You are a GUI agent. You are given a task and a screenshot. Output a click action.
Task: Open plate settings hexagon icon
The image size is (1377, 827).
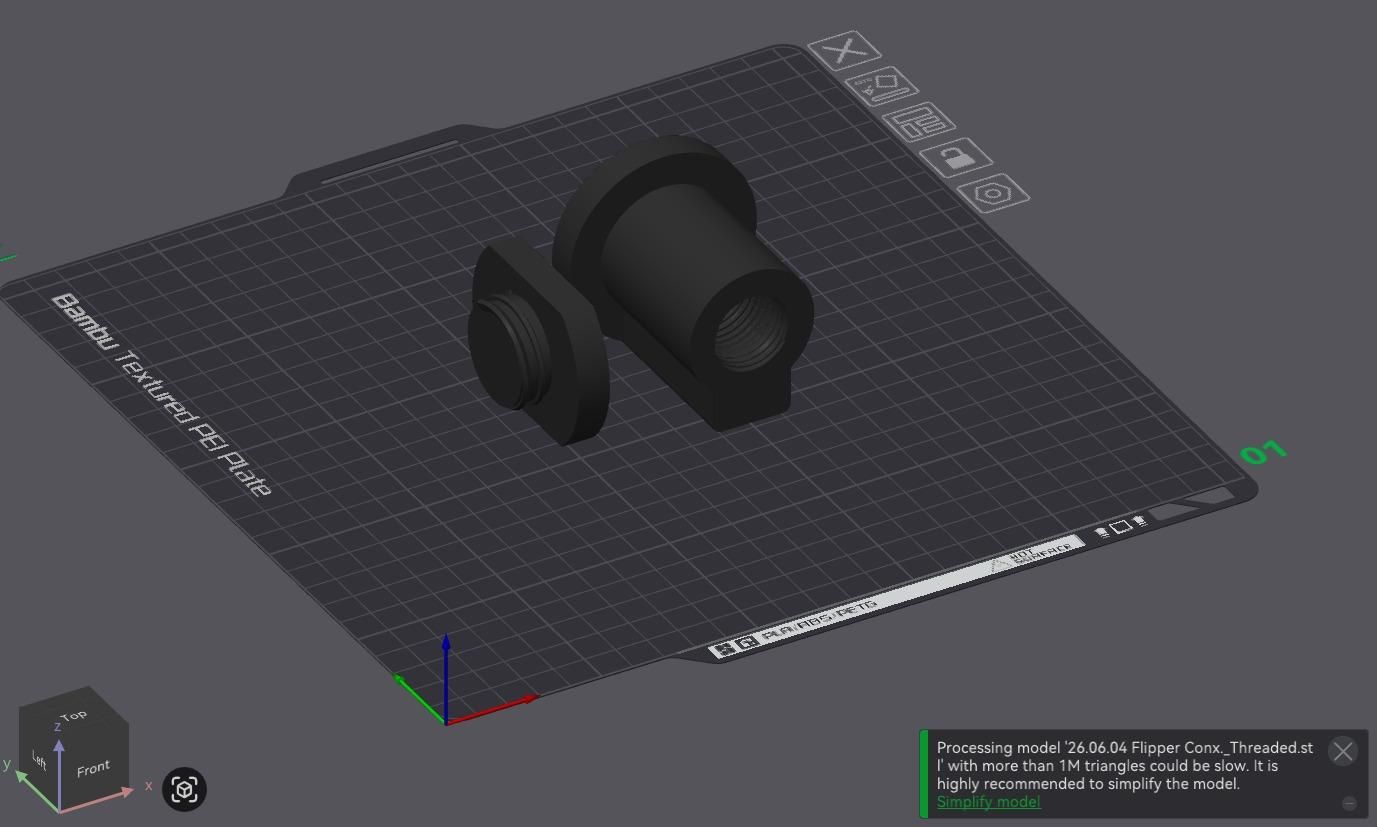pyautogui.click(x=993, y=193)
